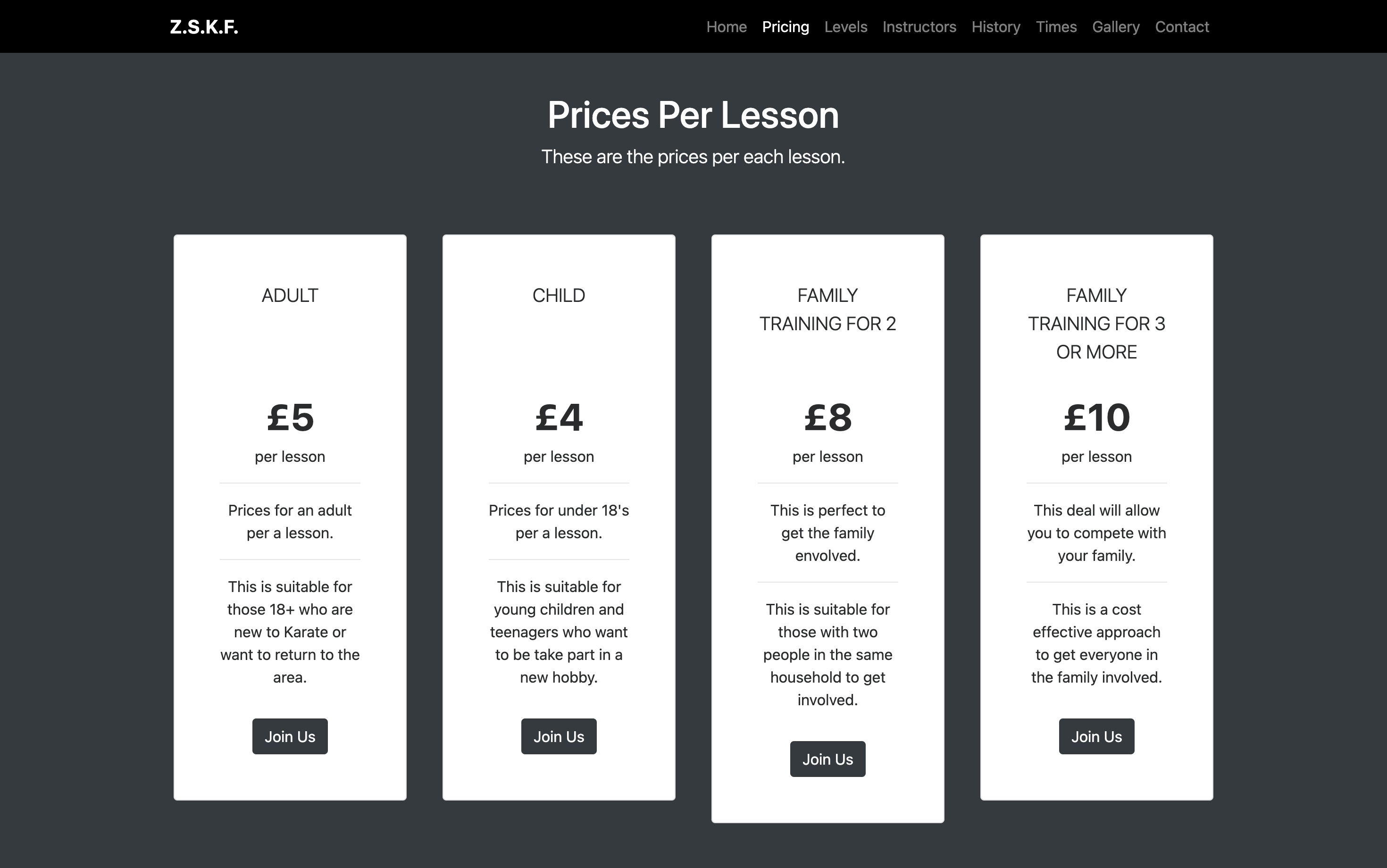This screenshot has height=868, width=1387.
Task: Open the Times nav link
Action: click(1056, 27)
